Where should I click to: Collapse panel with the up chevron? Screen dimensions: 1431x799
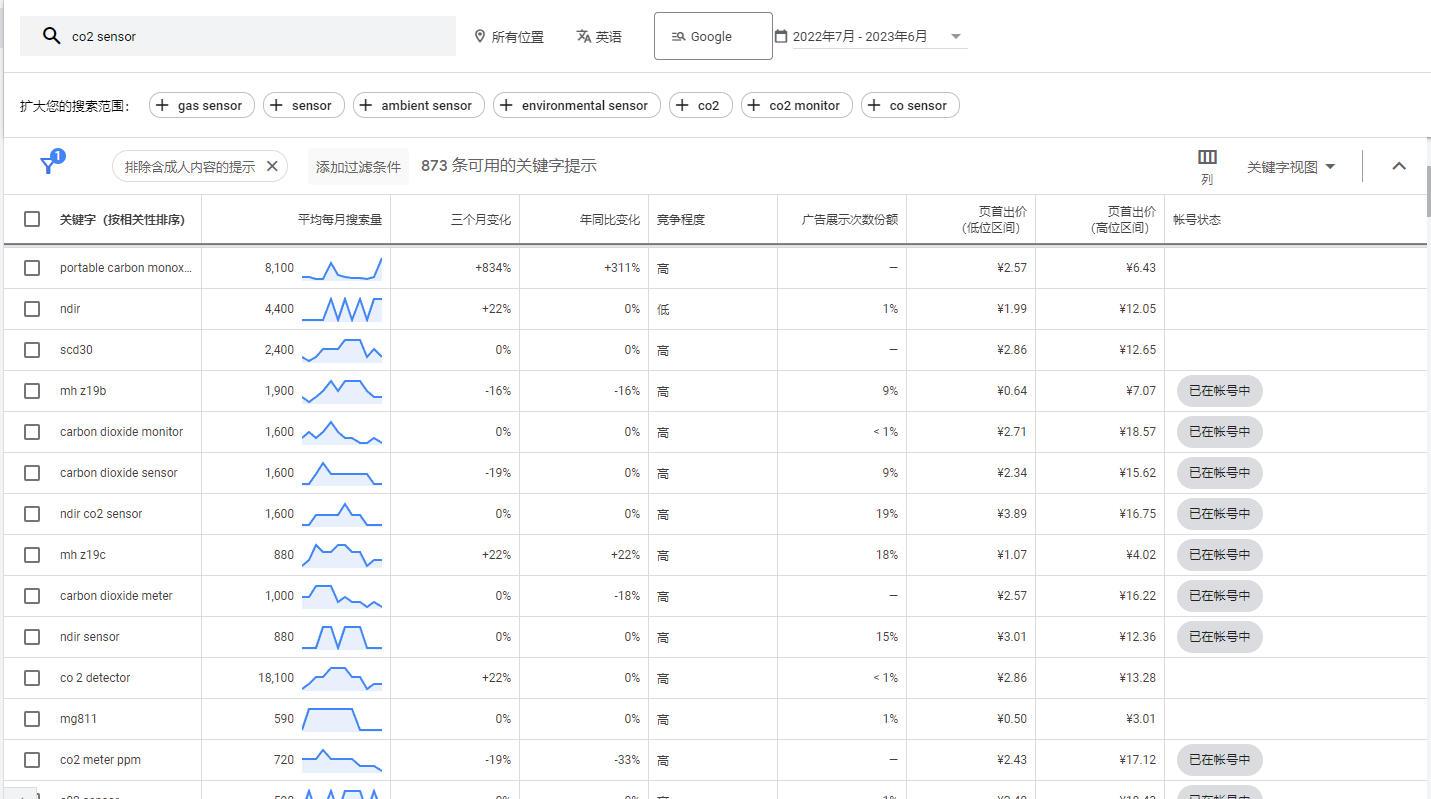tap(1399, 166)
